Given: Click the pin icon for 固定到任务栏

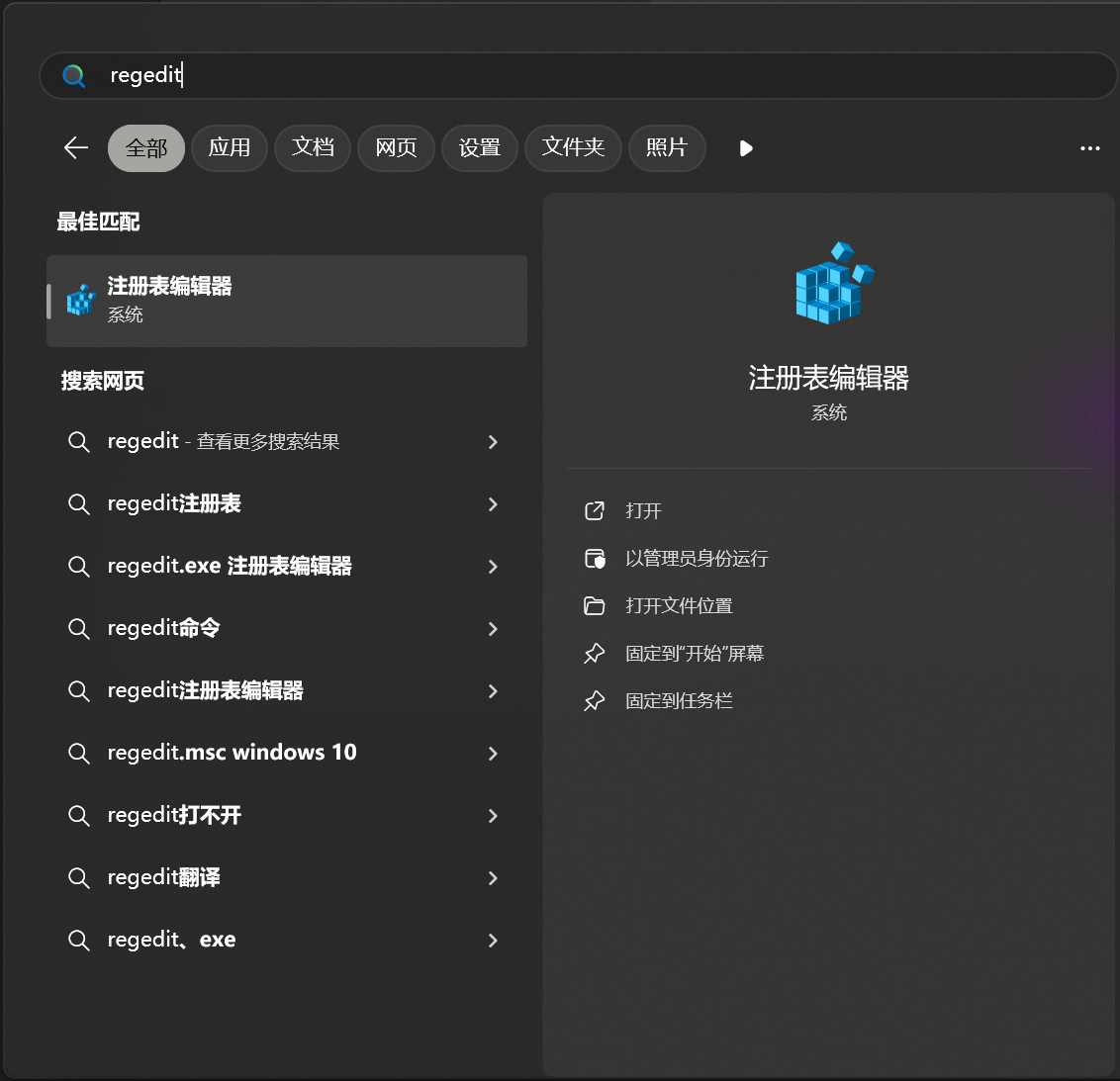Looking at the screenshot, I should point(595,701).
